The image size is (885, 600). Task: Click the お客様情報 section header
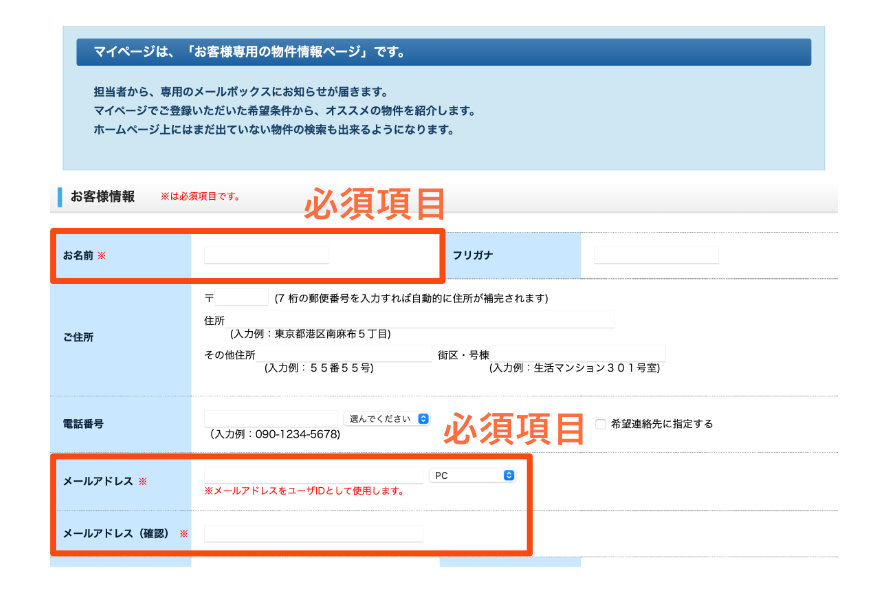[x=102, y=196]
